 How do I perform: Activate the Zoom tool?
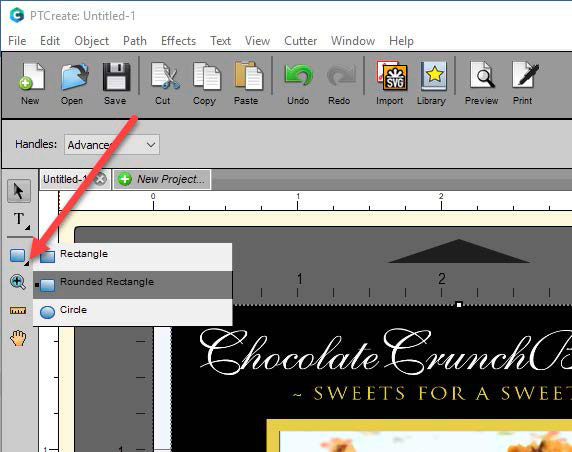[x=18, y=282]
